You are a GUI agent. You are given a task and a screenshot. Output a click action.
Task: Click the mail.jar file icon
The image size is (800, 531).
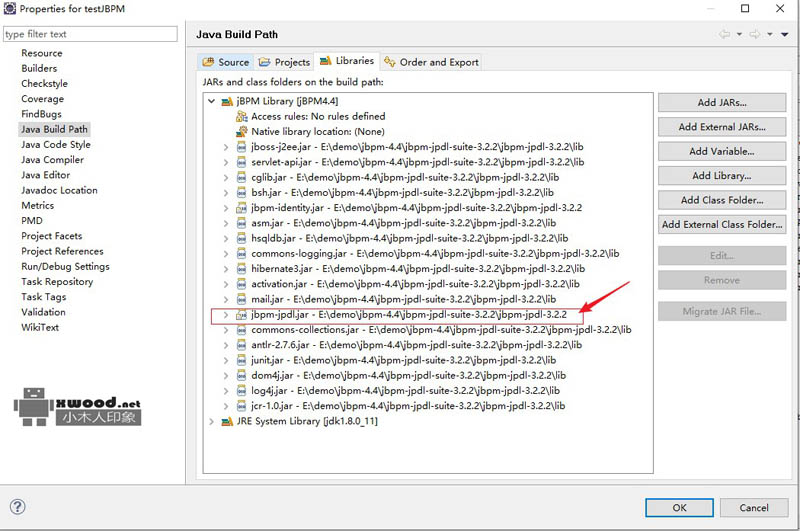(x=242, y=299)
